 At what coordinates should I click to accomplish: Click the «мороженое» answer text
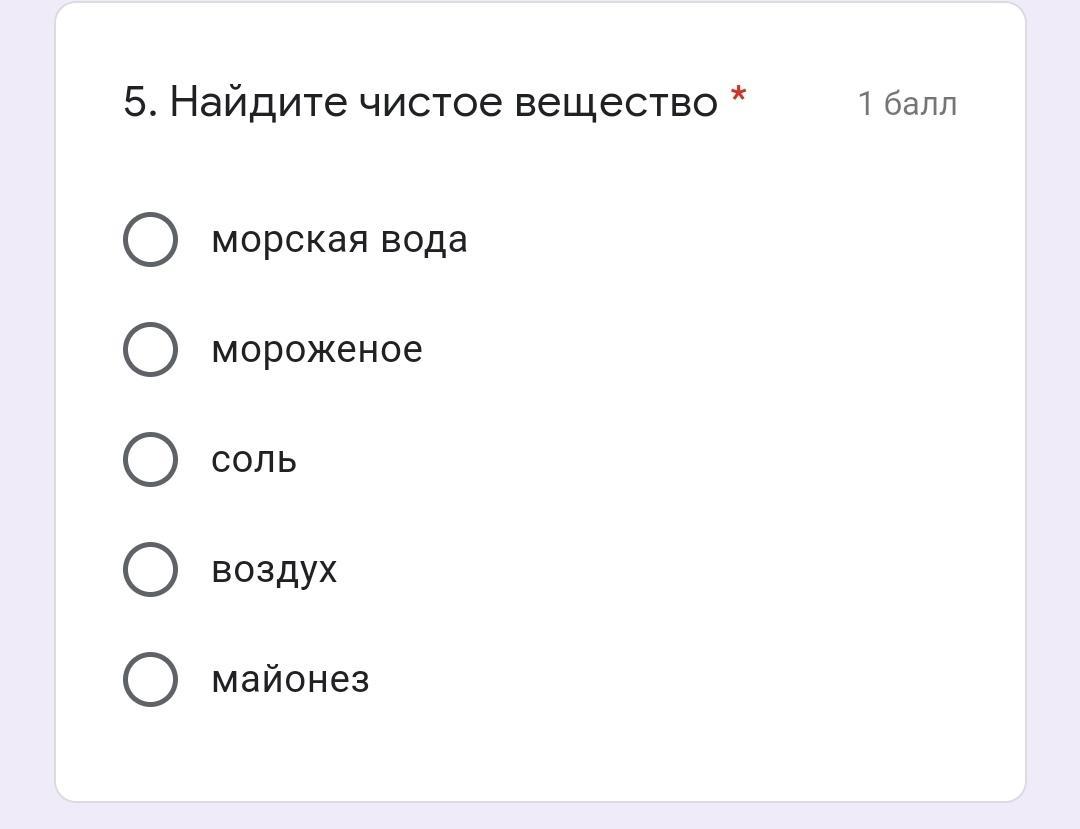pyautogui.click(x=316, y=350)
